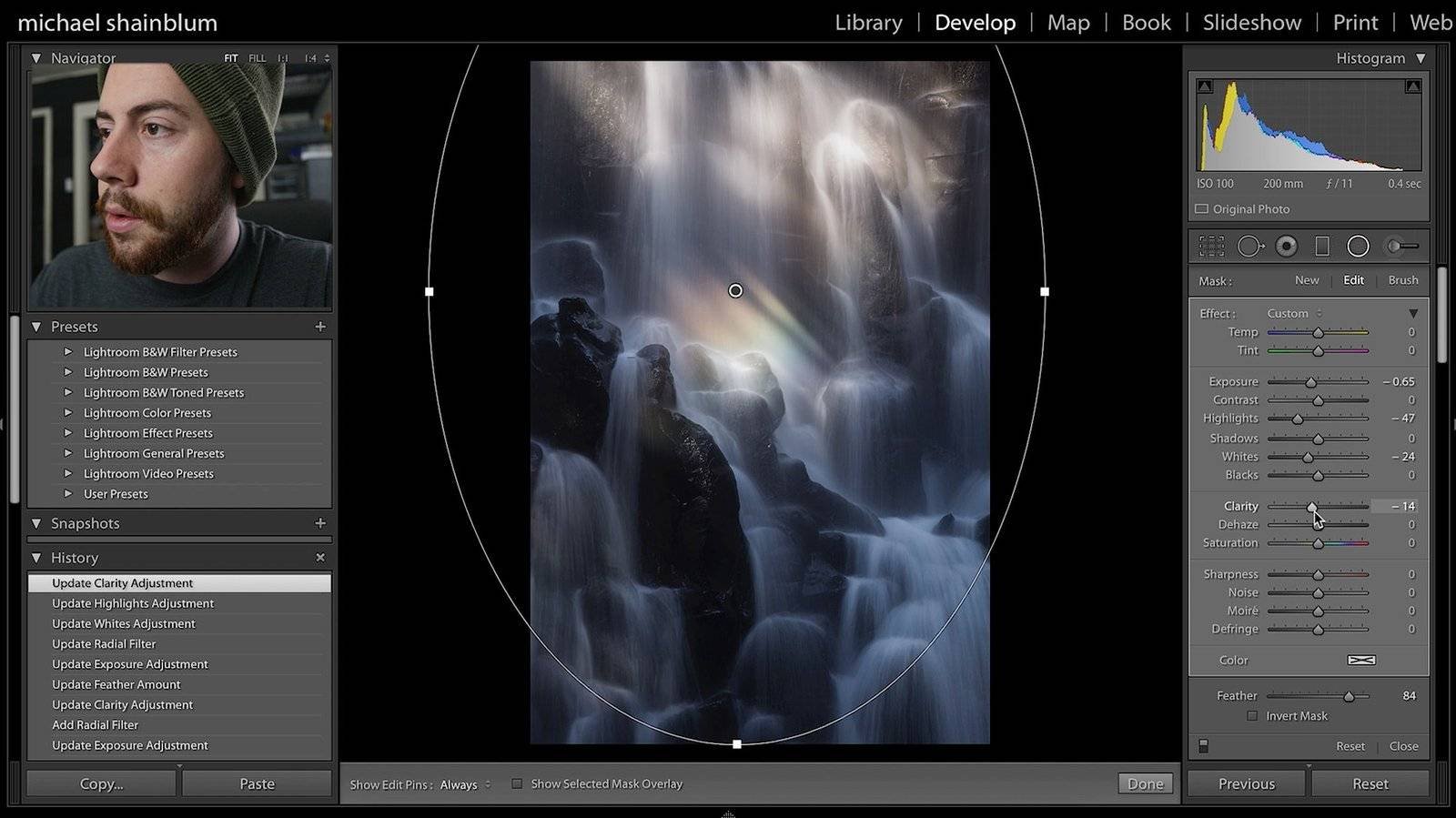Switch to the Library module
1456x818 pixels.
868,23
